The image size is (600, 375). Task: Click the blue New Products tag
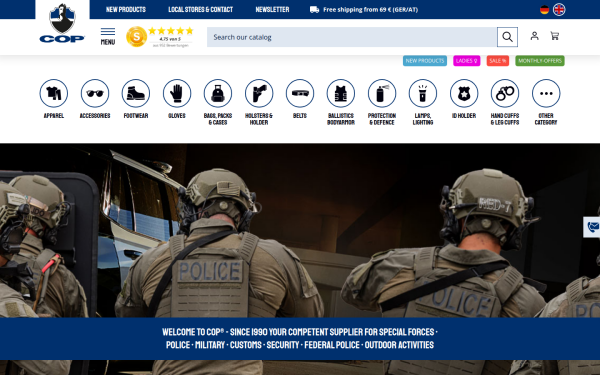(425, 60)
